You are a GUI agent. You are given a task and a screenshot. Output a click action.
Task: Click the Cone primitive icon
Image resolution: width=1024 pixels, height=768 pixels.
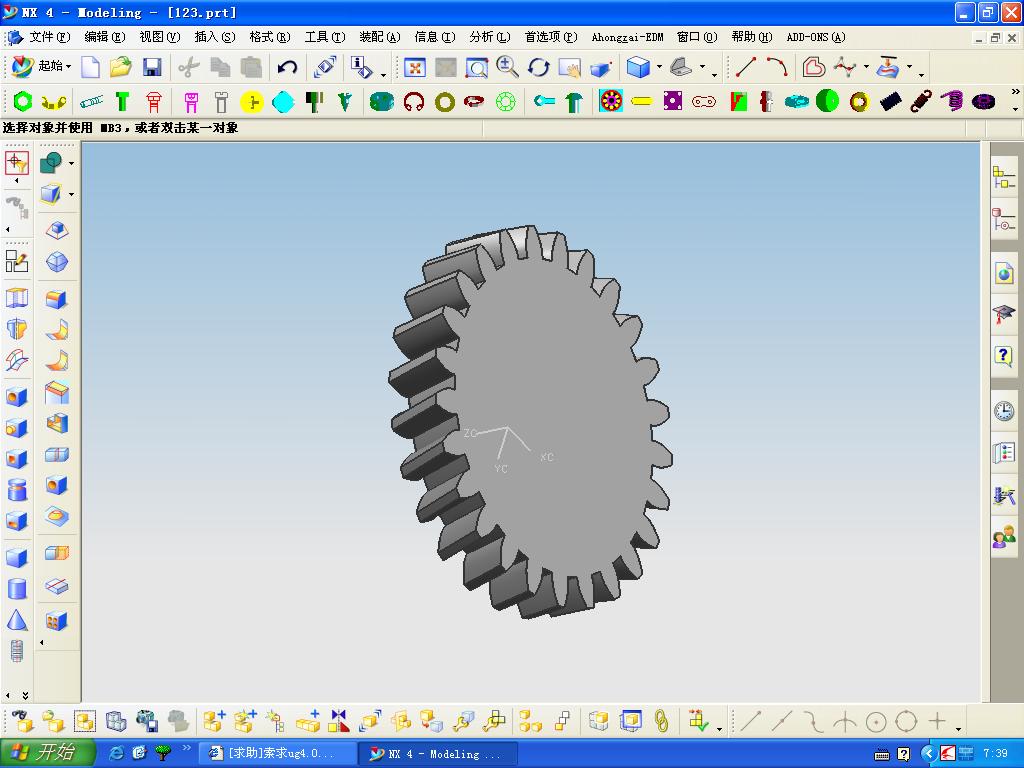(x=17, y=620)
